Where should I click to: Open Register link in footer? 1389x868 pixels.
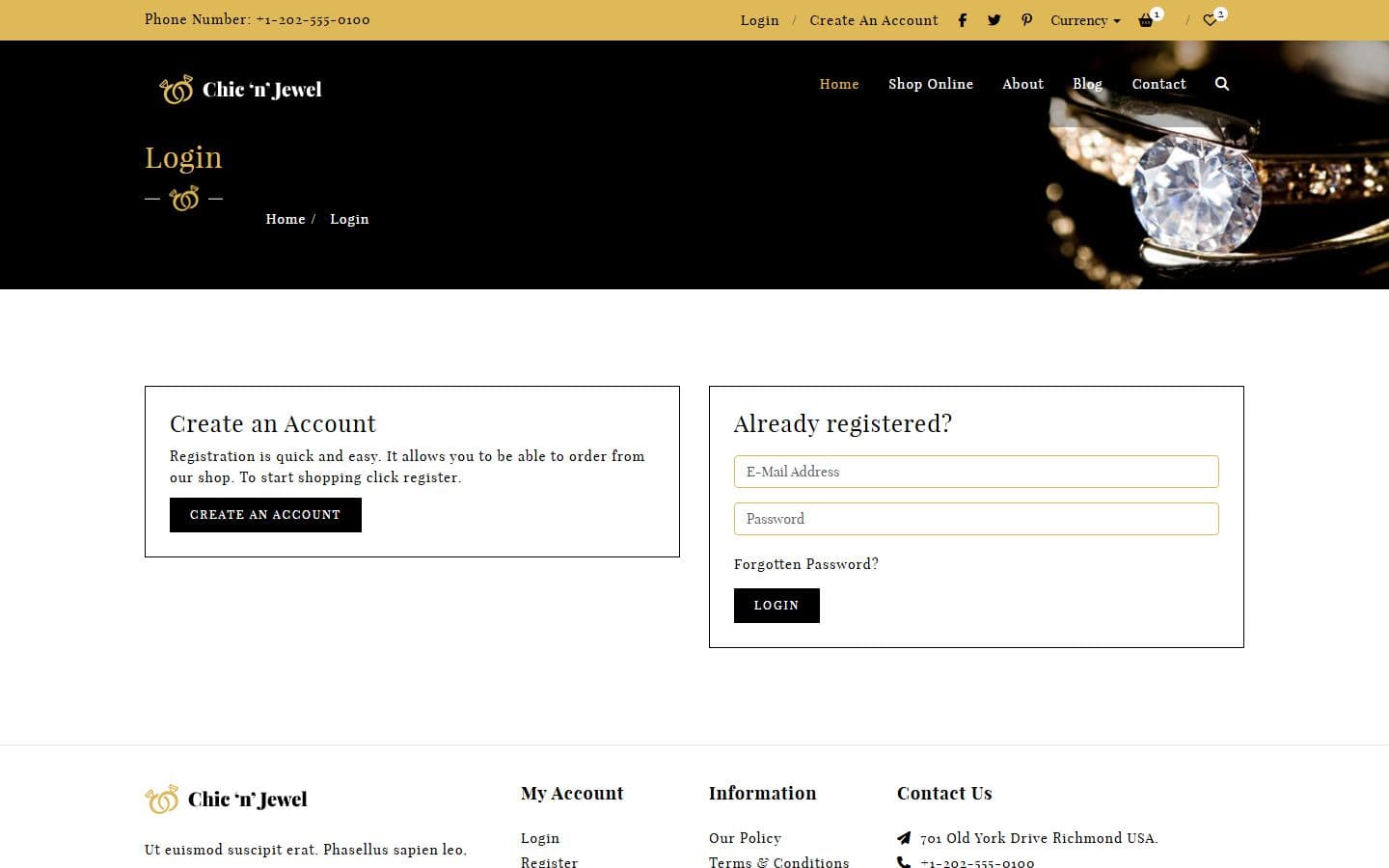coord(550,861)
